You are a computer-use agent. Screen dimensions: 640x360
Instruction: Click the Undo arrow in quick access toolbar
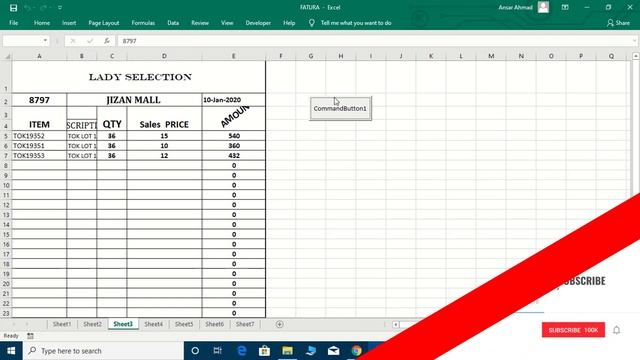tap(27, 8)
